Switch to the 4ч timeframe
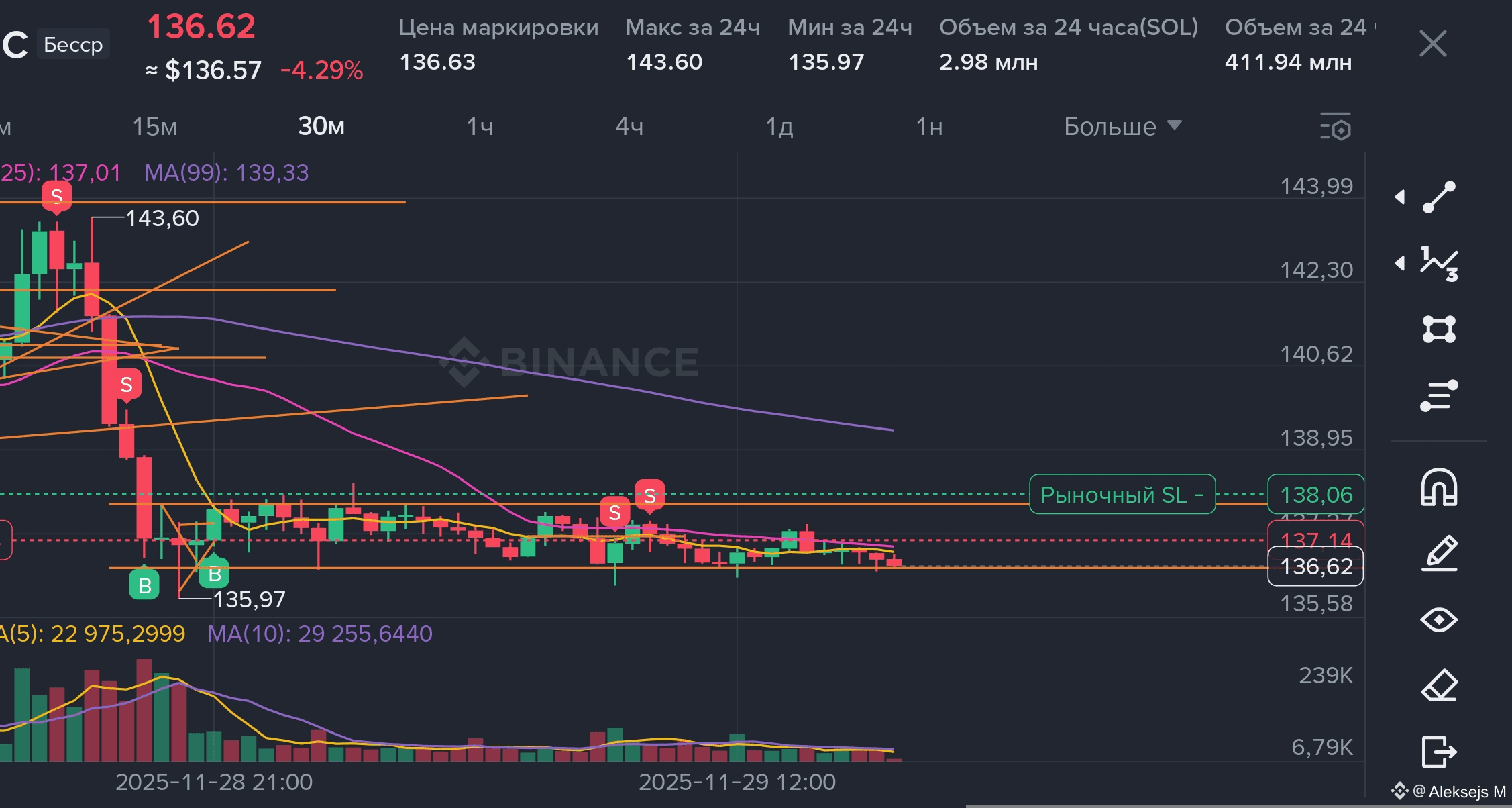Image resolution: width=1512 pixels, height=808 pixels. click(629, 127)
